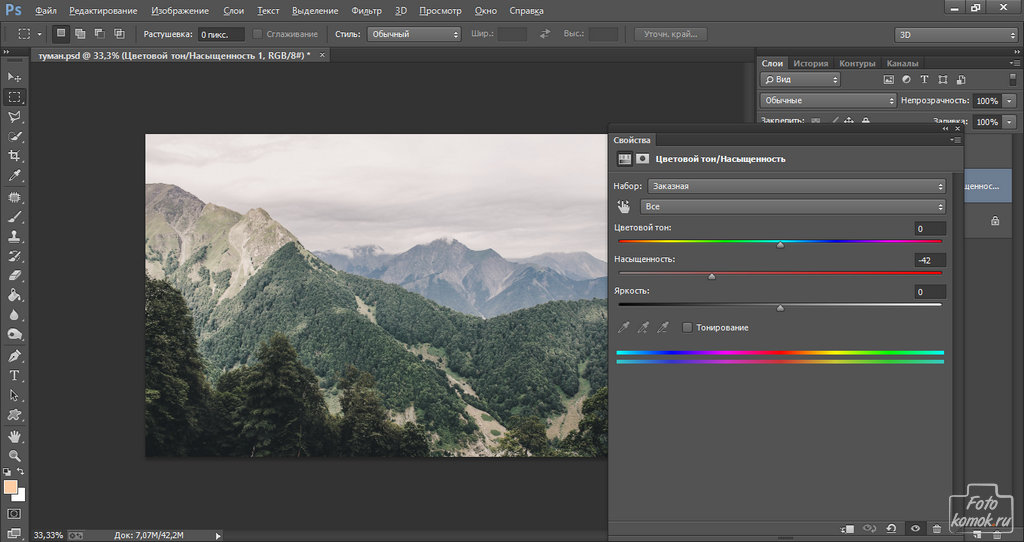Choose Intersect with selection mode
Viewport: 1024px width, 542px height.
point(119,34)
